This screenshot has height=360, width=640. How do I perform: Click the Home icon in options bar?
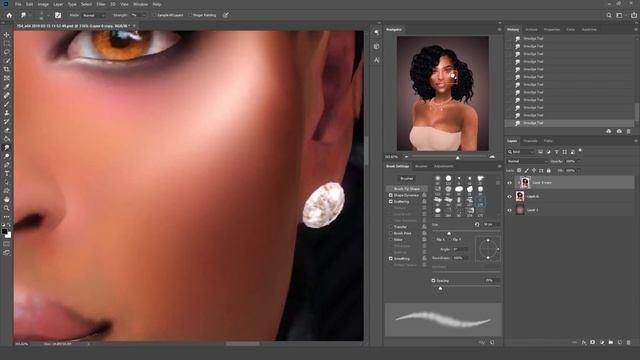(9, 15)
